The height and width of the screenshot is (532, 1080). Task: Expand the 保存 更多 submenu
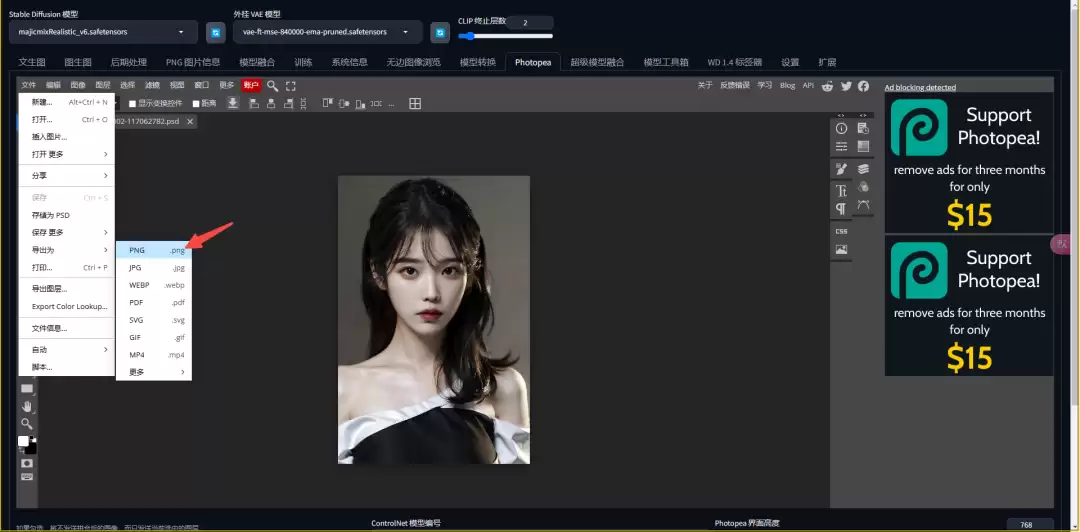pyautogui.click(x=67, y=232)
